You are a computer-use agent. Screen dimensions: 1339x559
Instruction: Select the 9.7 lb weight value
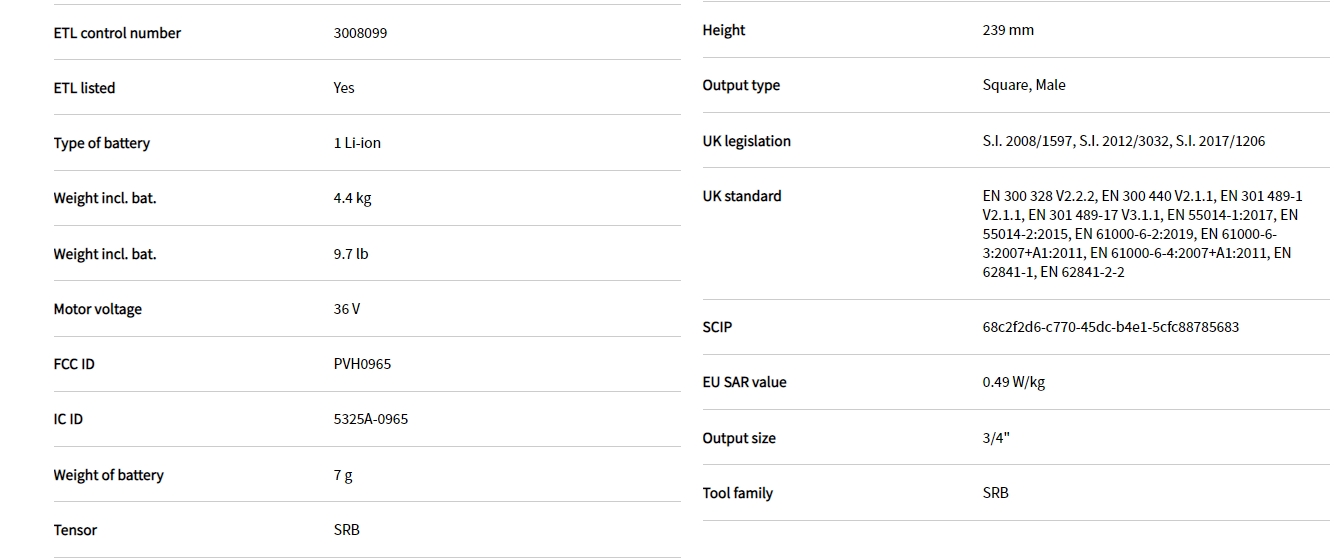coord(350,254)
